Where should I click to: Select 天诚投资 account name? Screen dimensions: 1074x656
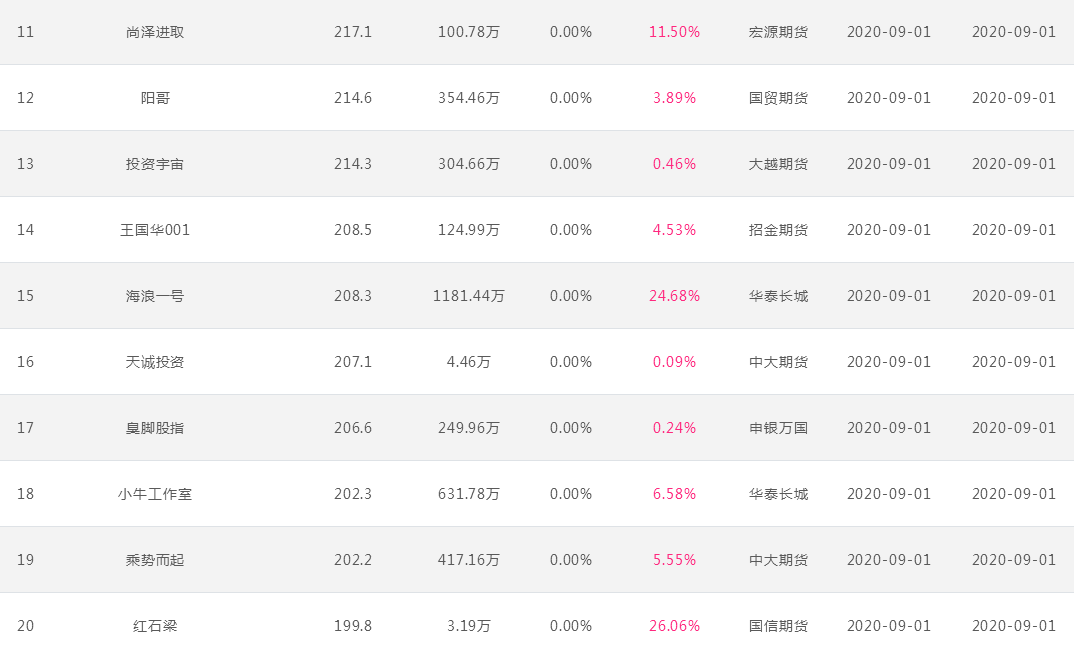(155, 362)
